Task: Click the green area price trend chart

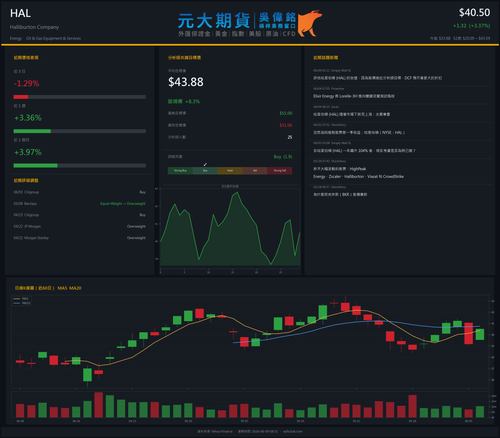Action: pyautogui.click(x=230, y=228)
